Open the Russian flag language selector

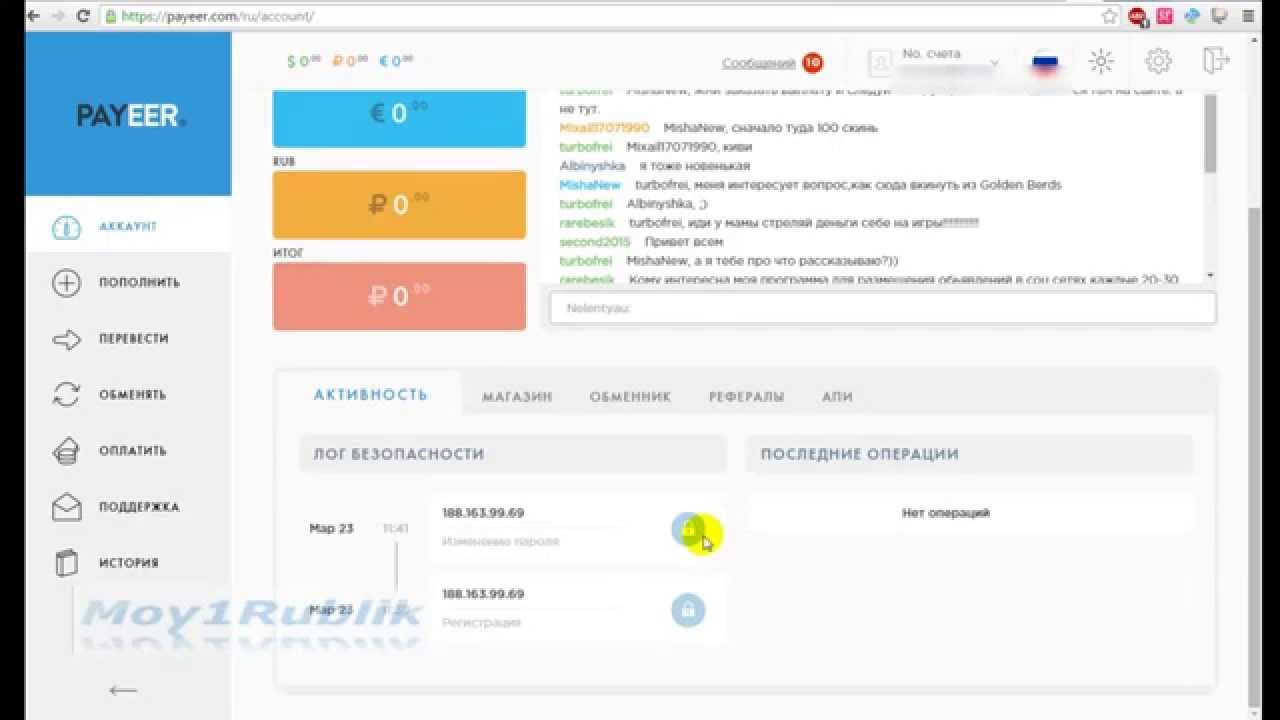(x=1045, y=63)
